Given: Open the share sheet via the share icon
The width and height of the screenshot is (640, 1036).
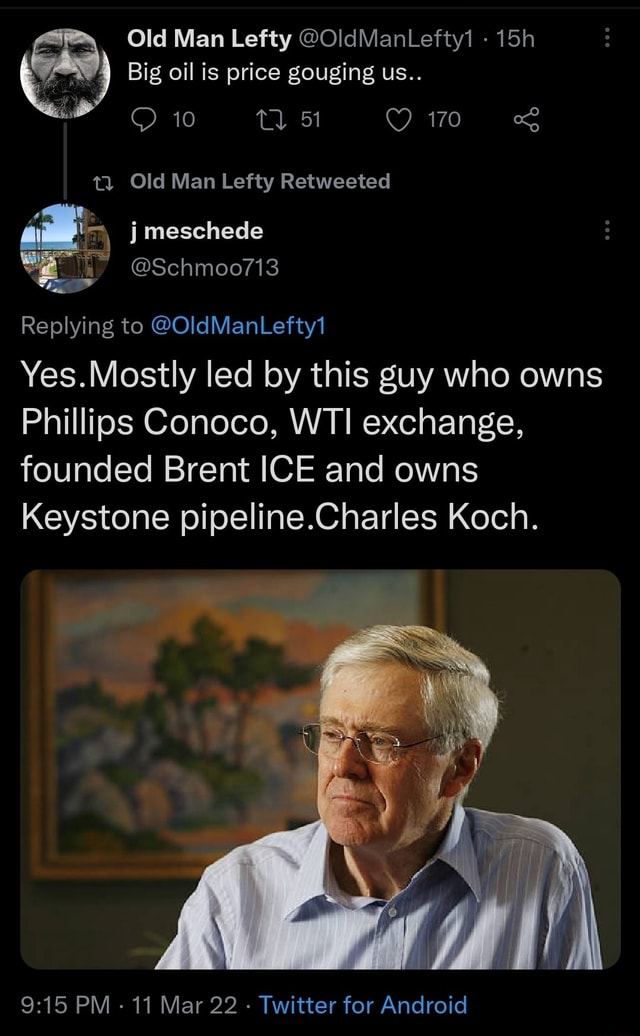Looking at the screenshot, I should point(528,119).
